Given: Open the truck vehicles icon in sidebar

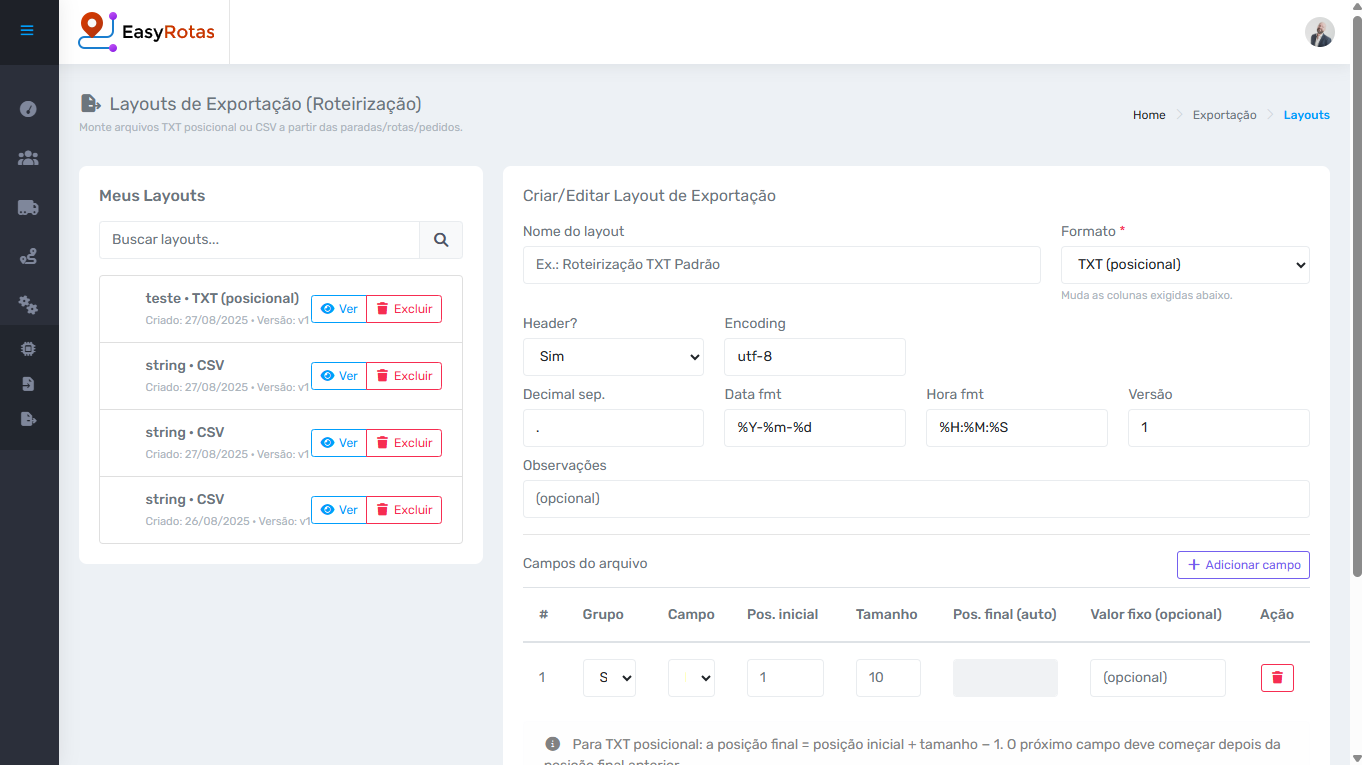Looking at the screenshot, I should click(x=28, y=208).
